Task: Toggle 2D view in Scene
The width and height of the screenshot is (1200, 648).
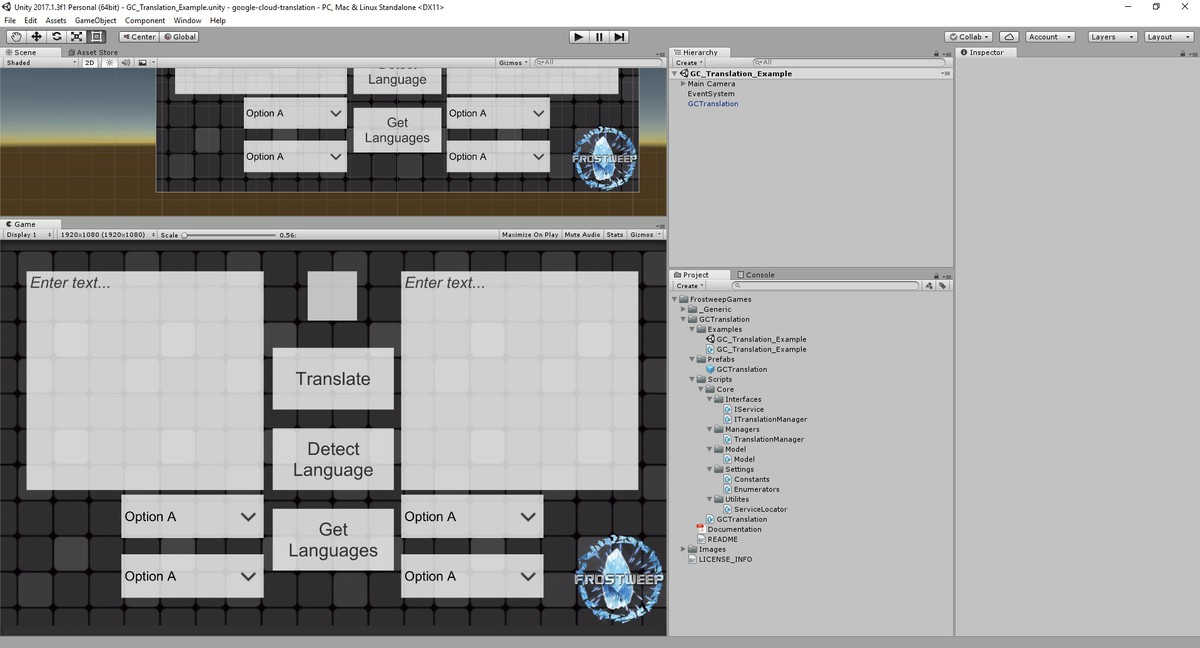Action: tap(89, 63)
